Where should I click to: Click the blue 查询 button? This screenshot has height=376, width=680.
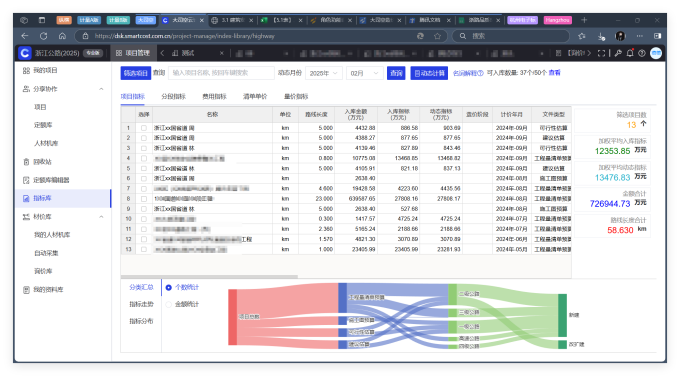(396, 73)
